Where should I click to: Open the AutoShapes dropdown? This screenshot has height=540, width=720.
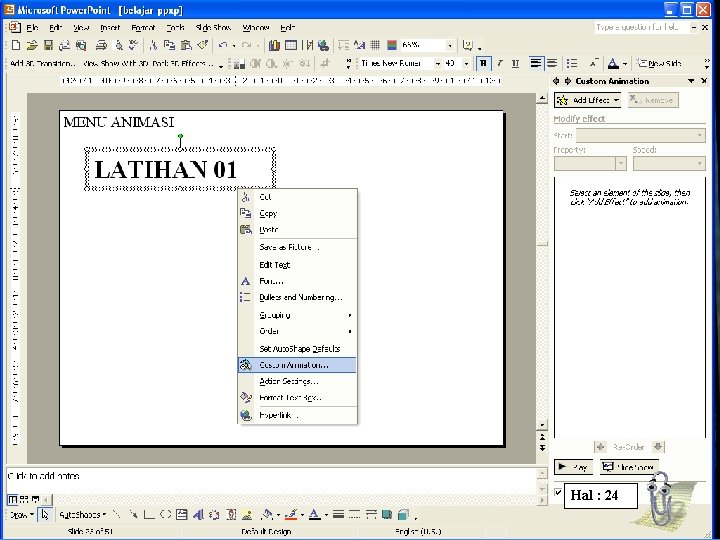click(x=83, y=515)
